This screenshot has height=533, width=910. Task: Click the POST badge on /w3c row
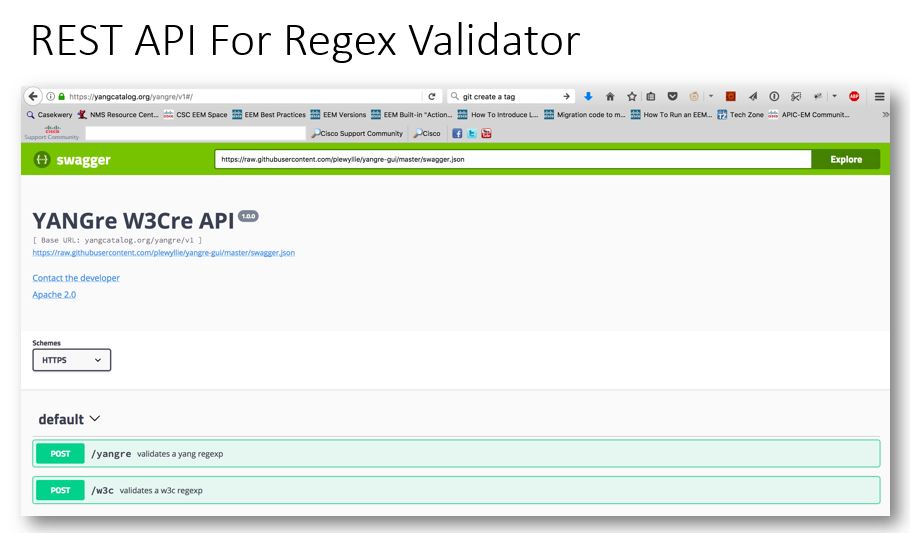[60, 490]
